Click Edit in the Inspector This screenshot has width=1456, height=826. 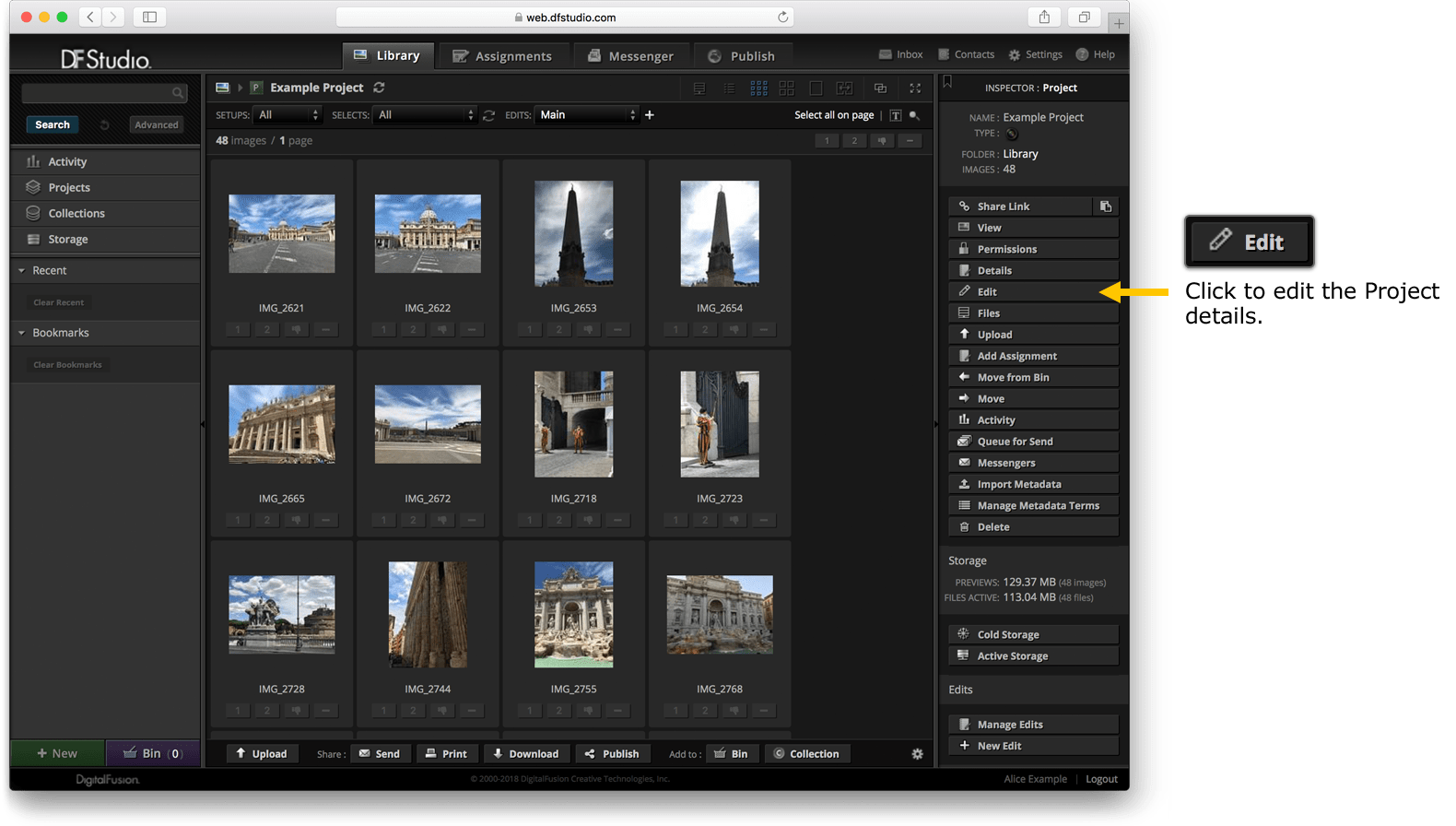tap(1033, 291)
